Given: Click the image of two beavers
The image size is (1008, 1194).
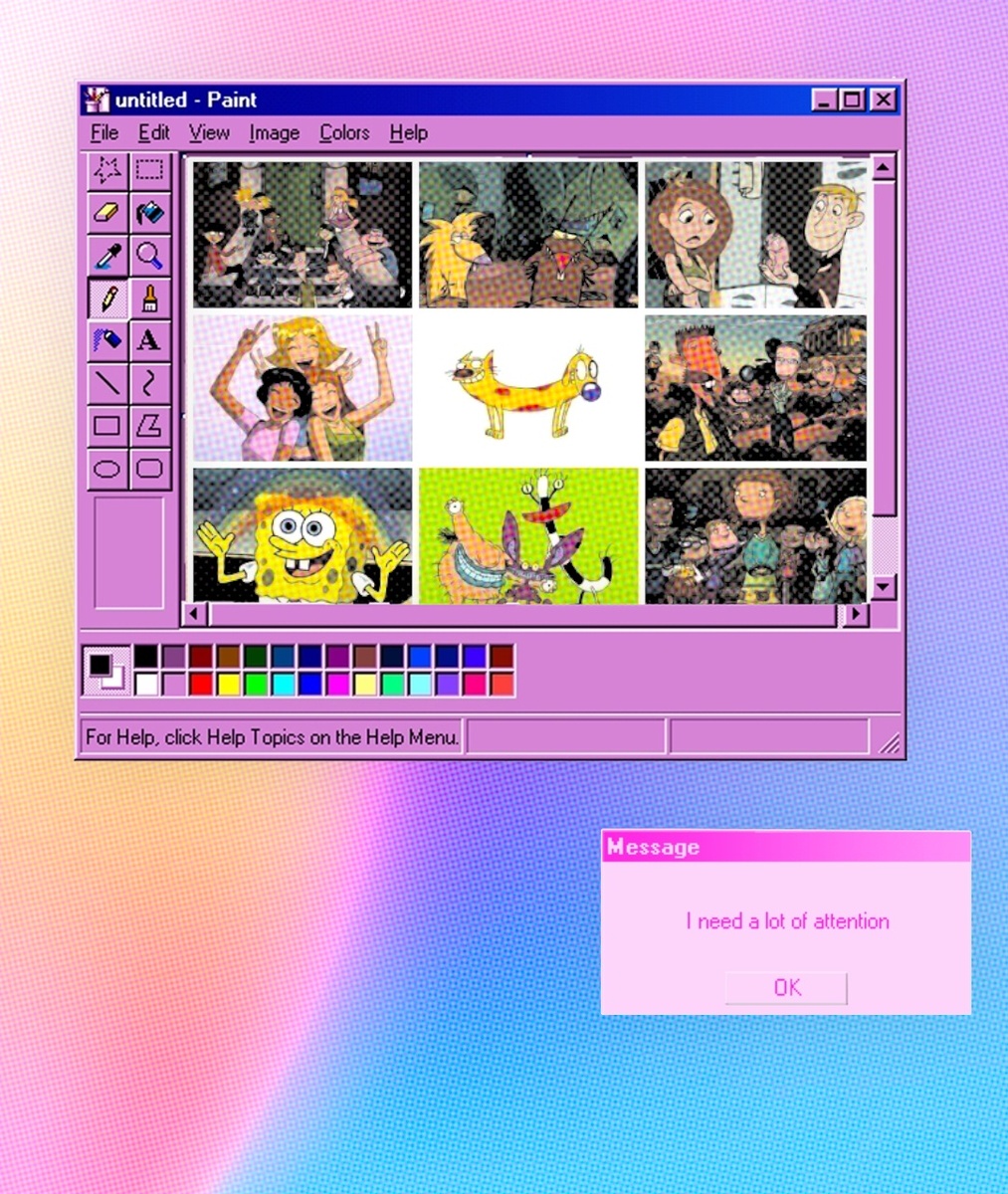Looking at the screenshot, I should tap(528, 235).
